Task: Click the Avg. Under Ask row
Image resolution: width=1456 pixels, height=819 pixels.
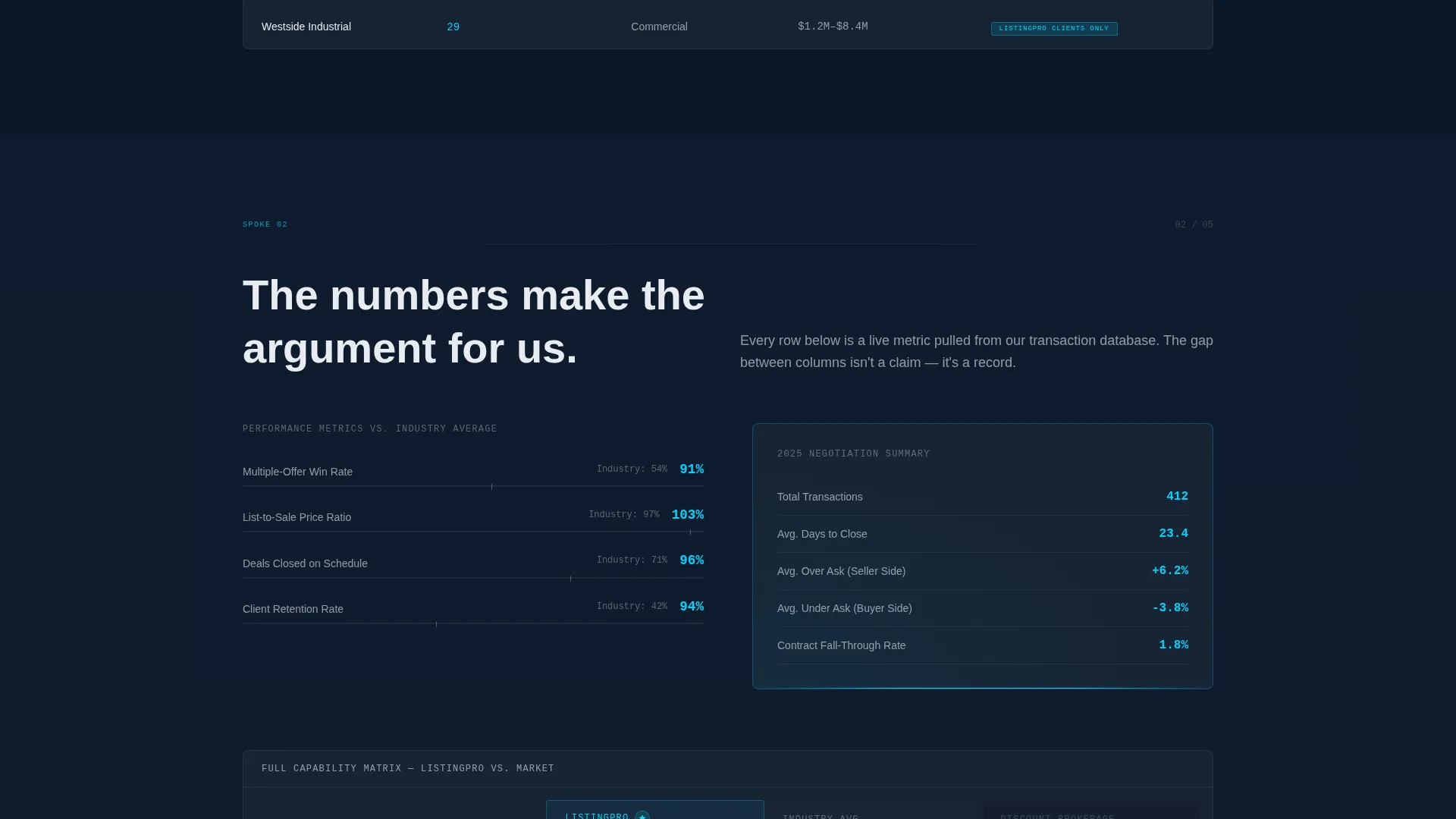Action: click(x=983, y=608)
